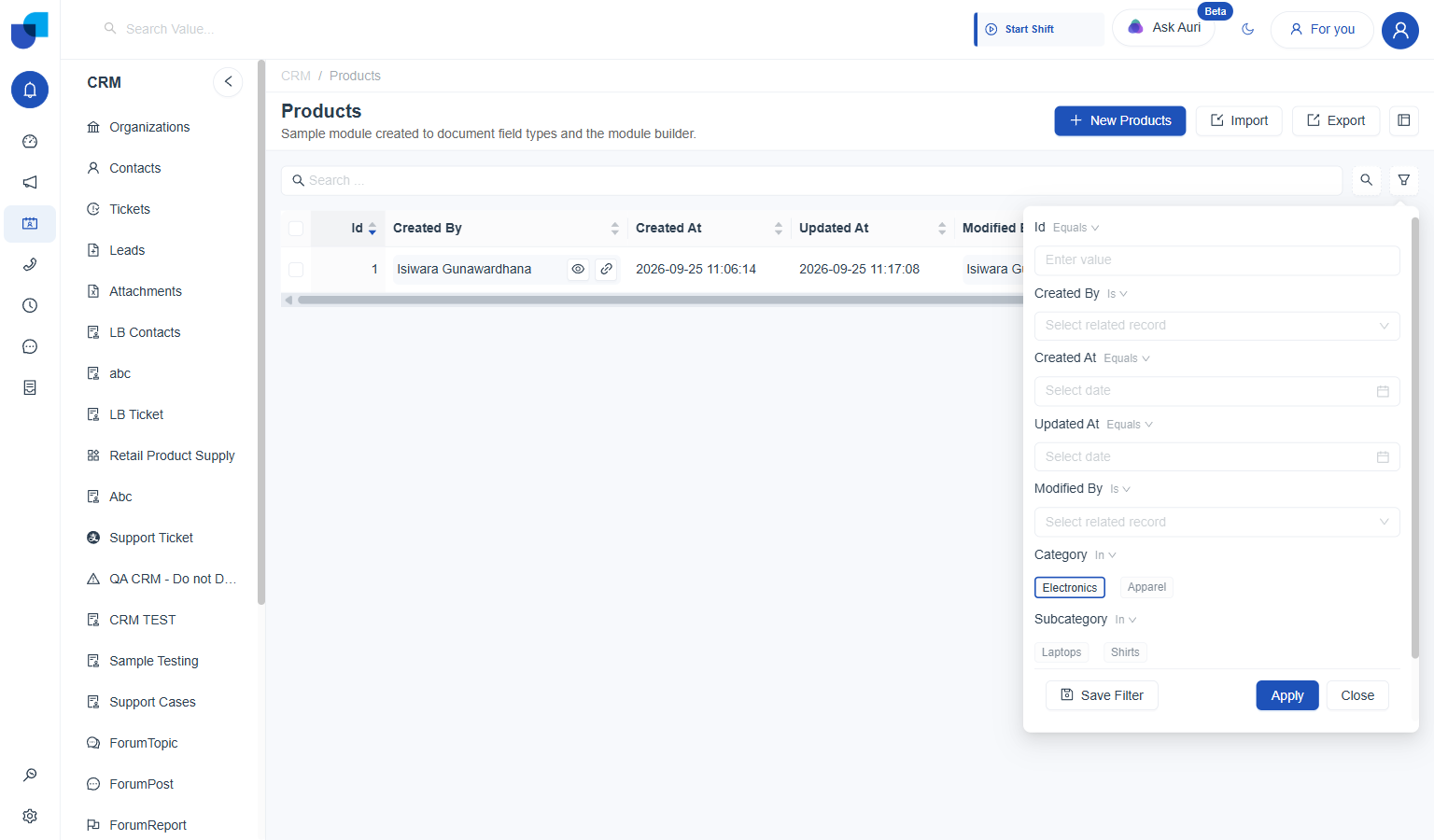Viewport: 1434px width, 840px height.
Task: Open the phone calls icon in left rail
Action: 30,265
